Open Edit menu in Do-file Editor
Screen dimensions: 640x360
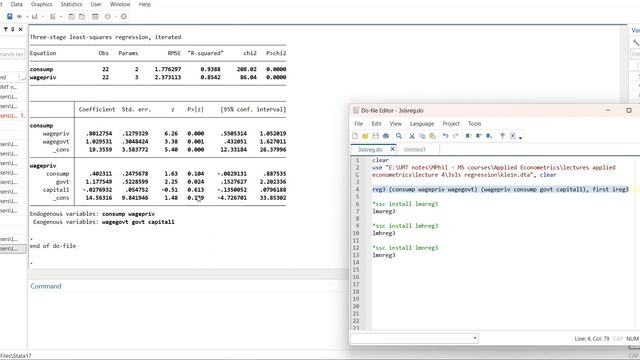click(376, 124)
